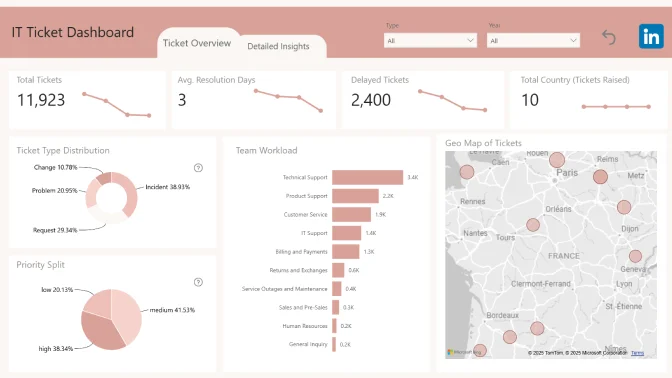Expand the Type dropdown chevron arrow
The height and width of the screenshot is (378, 672).
coord(470,40)
